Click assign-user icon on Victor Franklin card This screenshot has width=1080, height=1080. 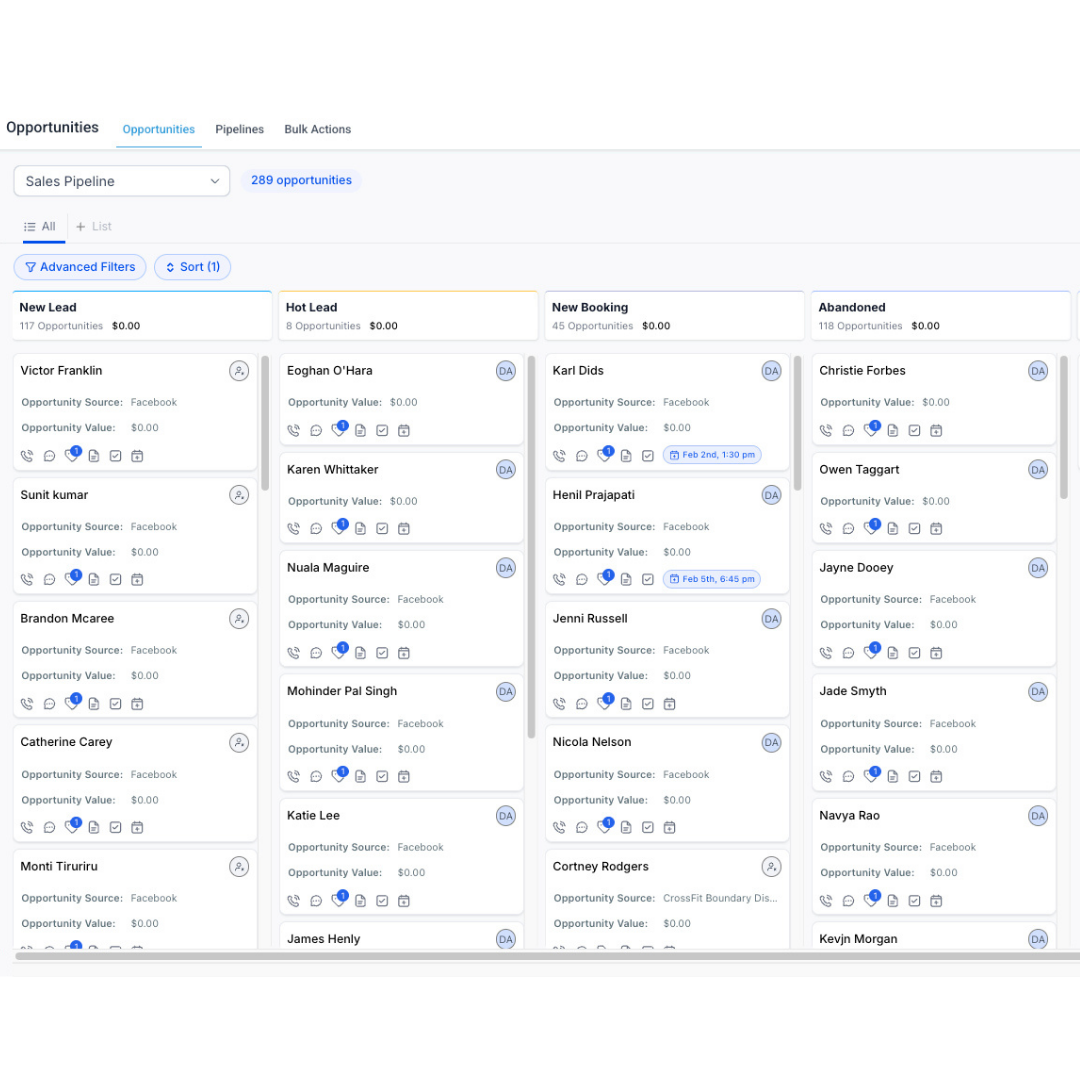click(239, 371)
